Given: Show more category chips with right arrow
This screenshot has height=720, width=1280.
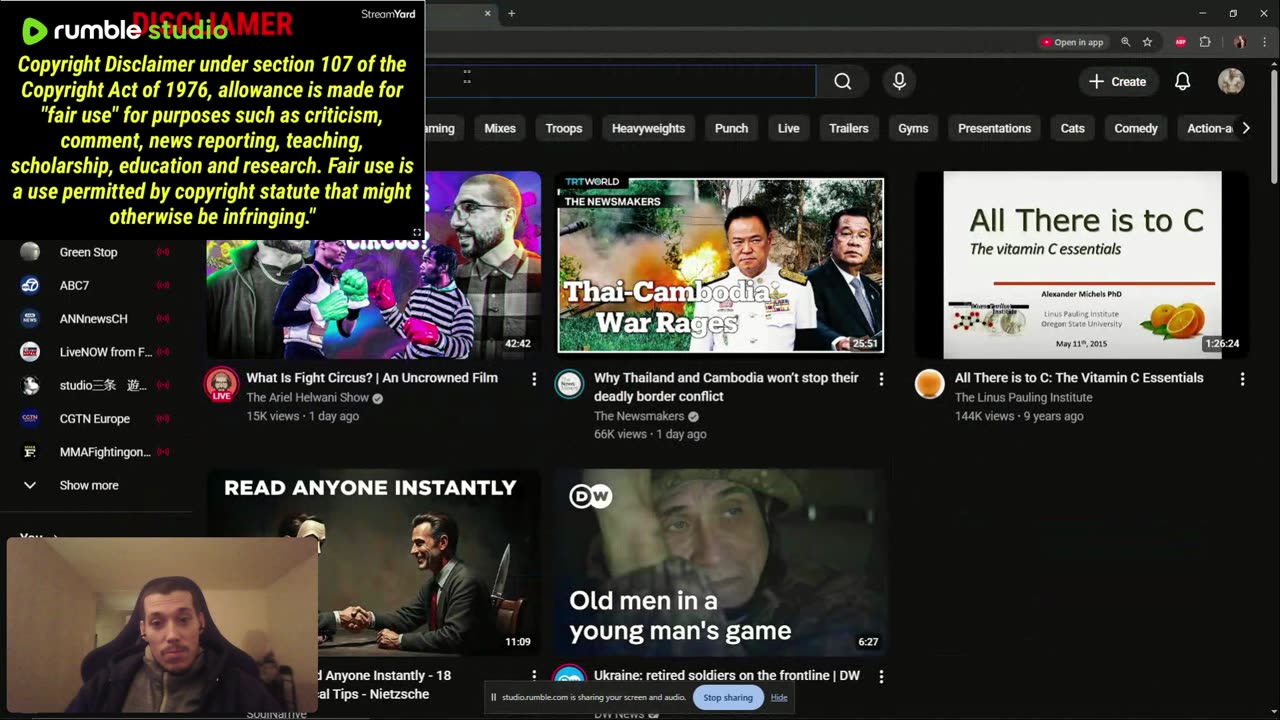Looking at the screenshot, I should [1245, 128].
